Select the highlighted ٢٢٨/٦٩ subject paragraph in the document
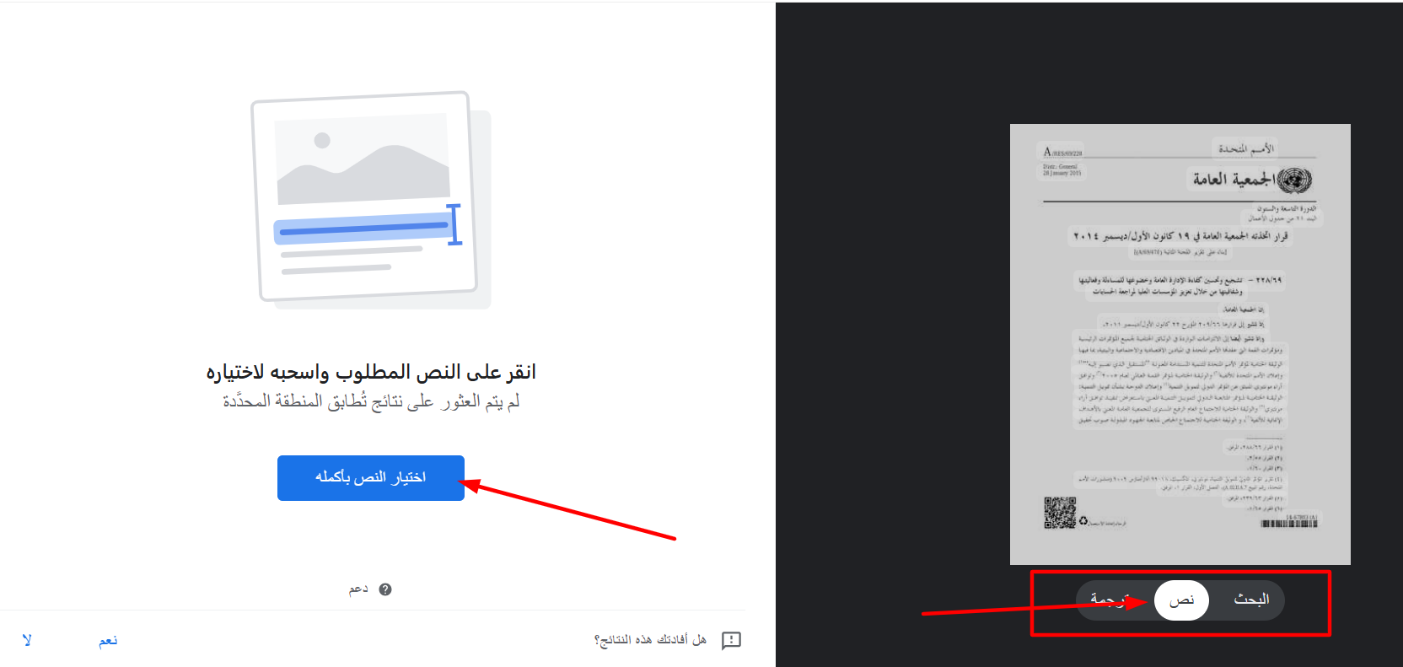Image resolution: width=1403 pixels, height=667 pixels. (x=1180, y=285)
